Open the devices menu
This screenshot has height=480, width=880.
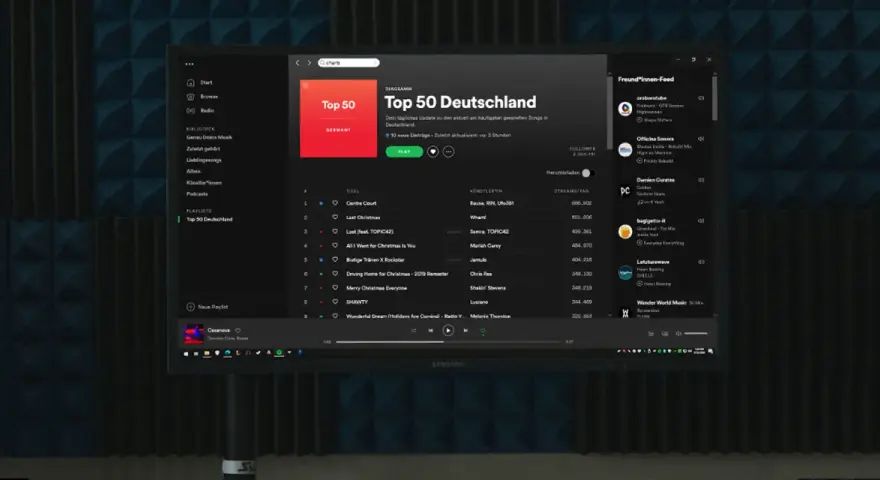tap(665, 333)
